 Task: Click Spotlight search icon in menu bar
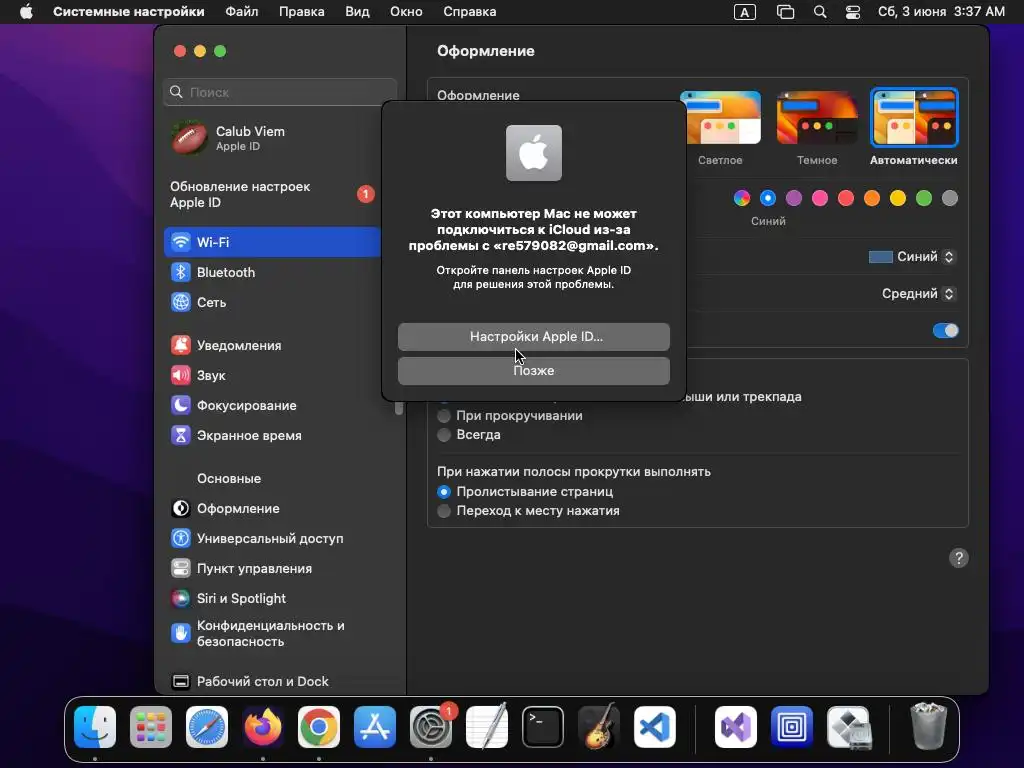pos(820,12)
